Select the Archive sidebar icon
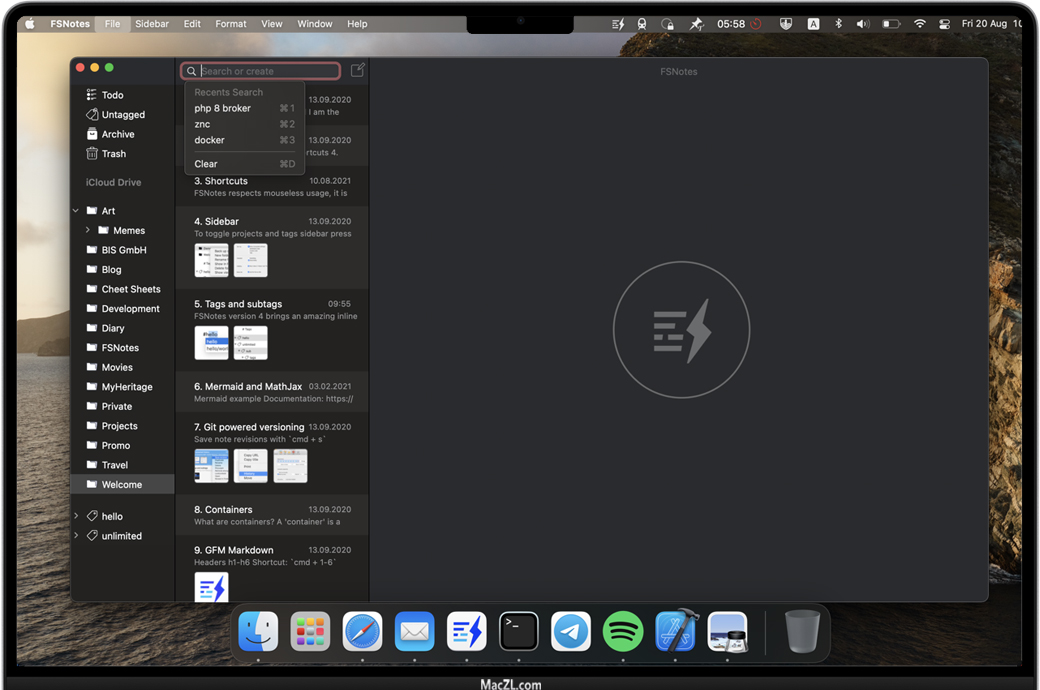The width and height of the screenshot is (1040, 690). pyautogui.click(x=92, y=134)
